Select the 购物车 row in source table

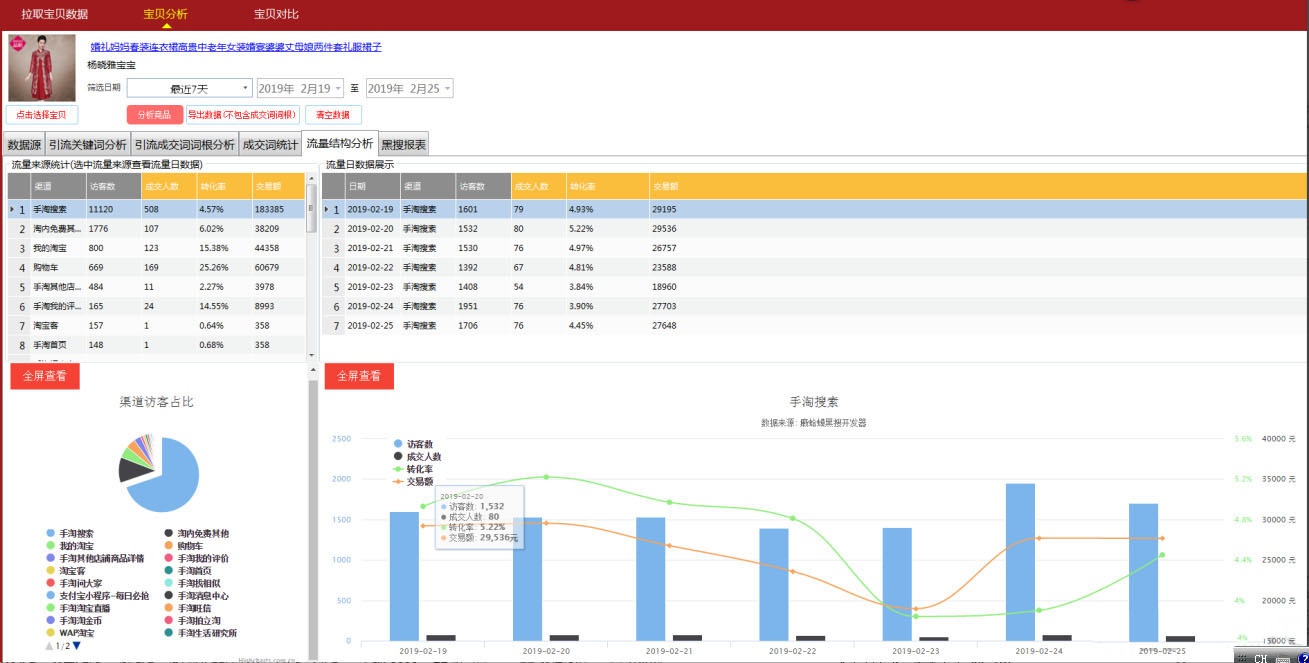157,267
